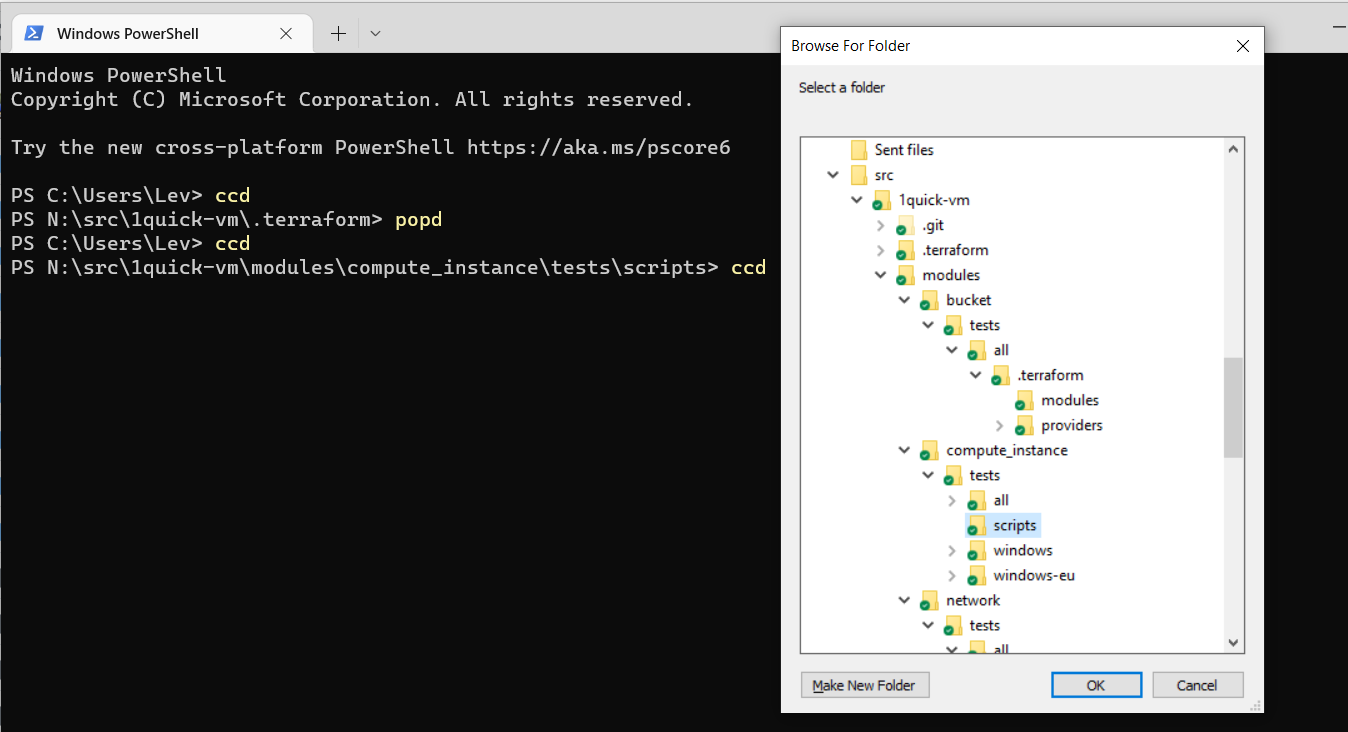Screen dimensions: 1348x732
Task: Click the modules folder icon under 1quick-vm
Action: coord(906,276)
